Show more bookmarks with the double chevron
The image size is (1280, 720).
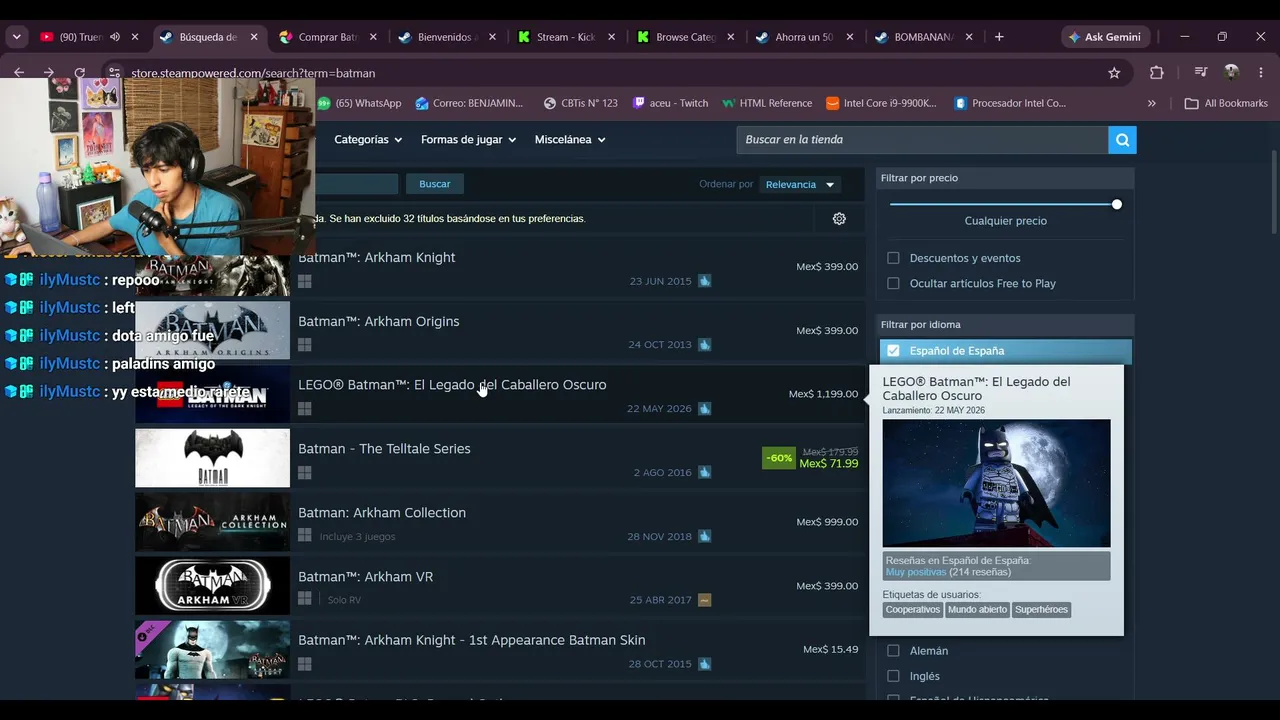click(x=1152, y=103)
